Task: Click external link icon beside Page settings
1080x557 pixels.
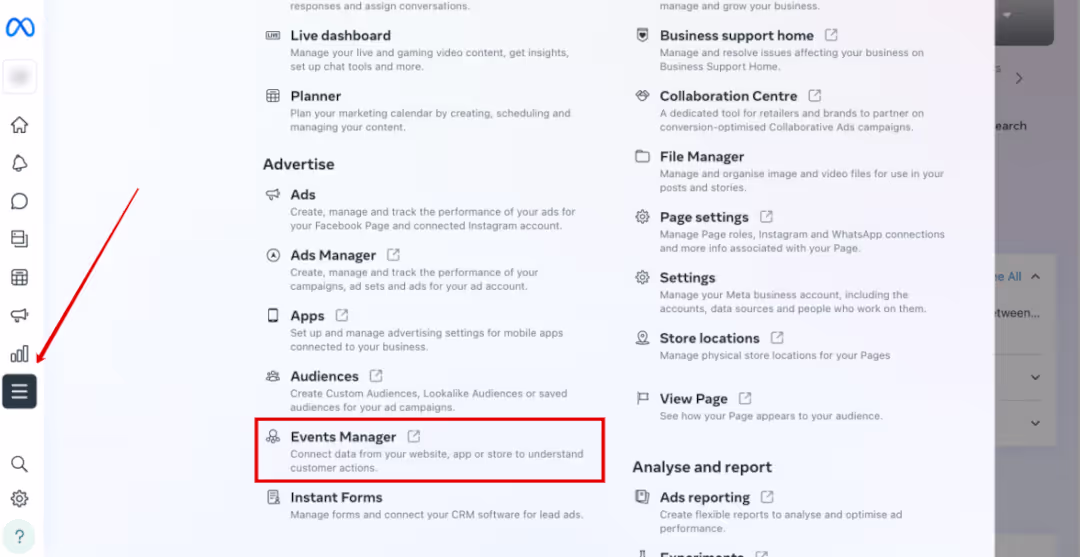Action: coord(767,217)
